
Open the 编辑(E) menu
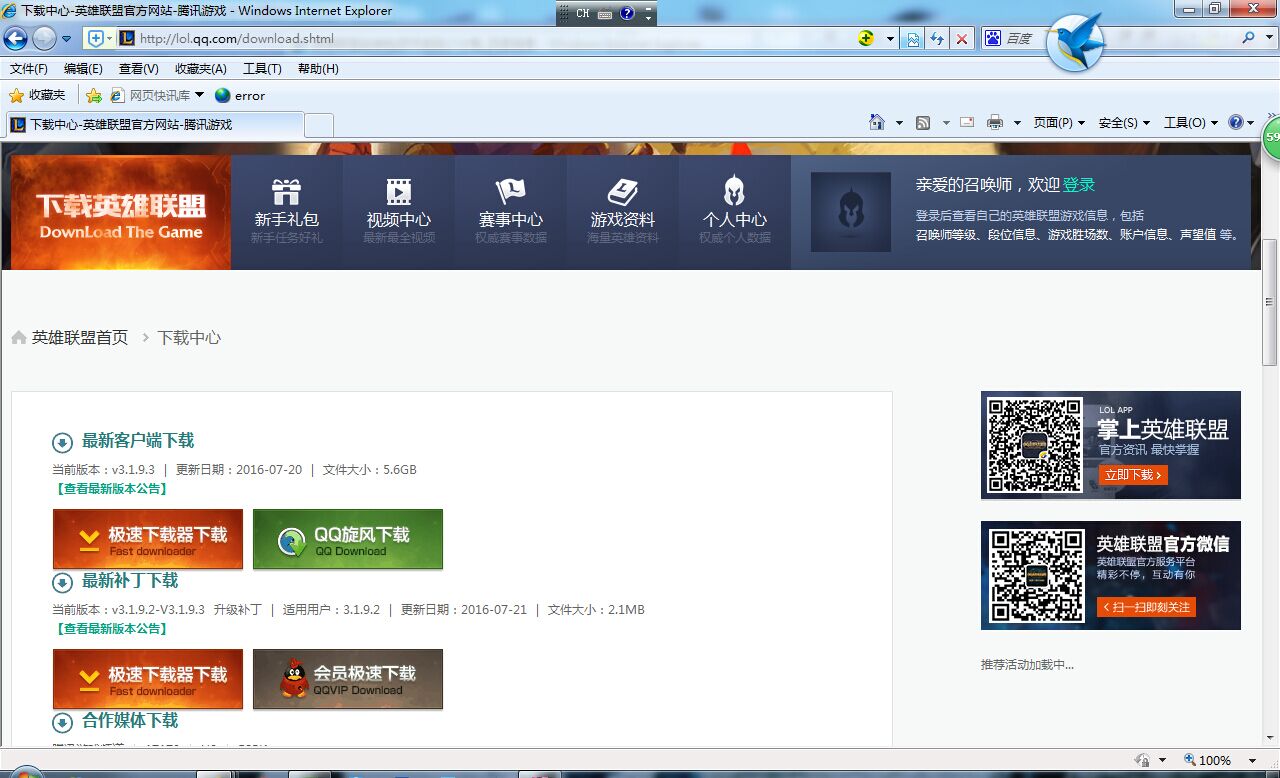click(x=83, y=69)
